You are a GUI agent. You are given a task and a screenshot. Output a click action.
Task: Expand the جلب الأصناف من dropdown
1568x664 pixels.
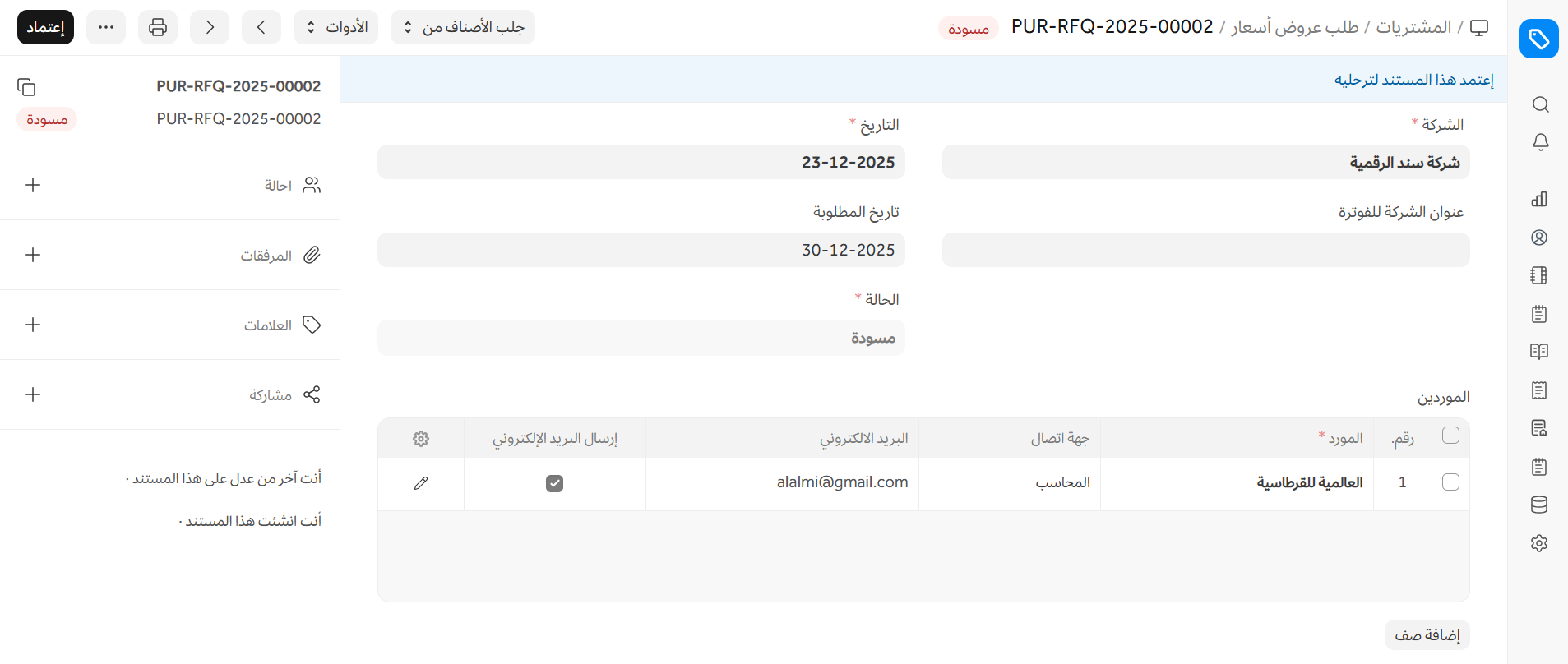pos(463,27)
